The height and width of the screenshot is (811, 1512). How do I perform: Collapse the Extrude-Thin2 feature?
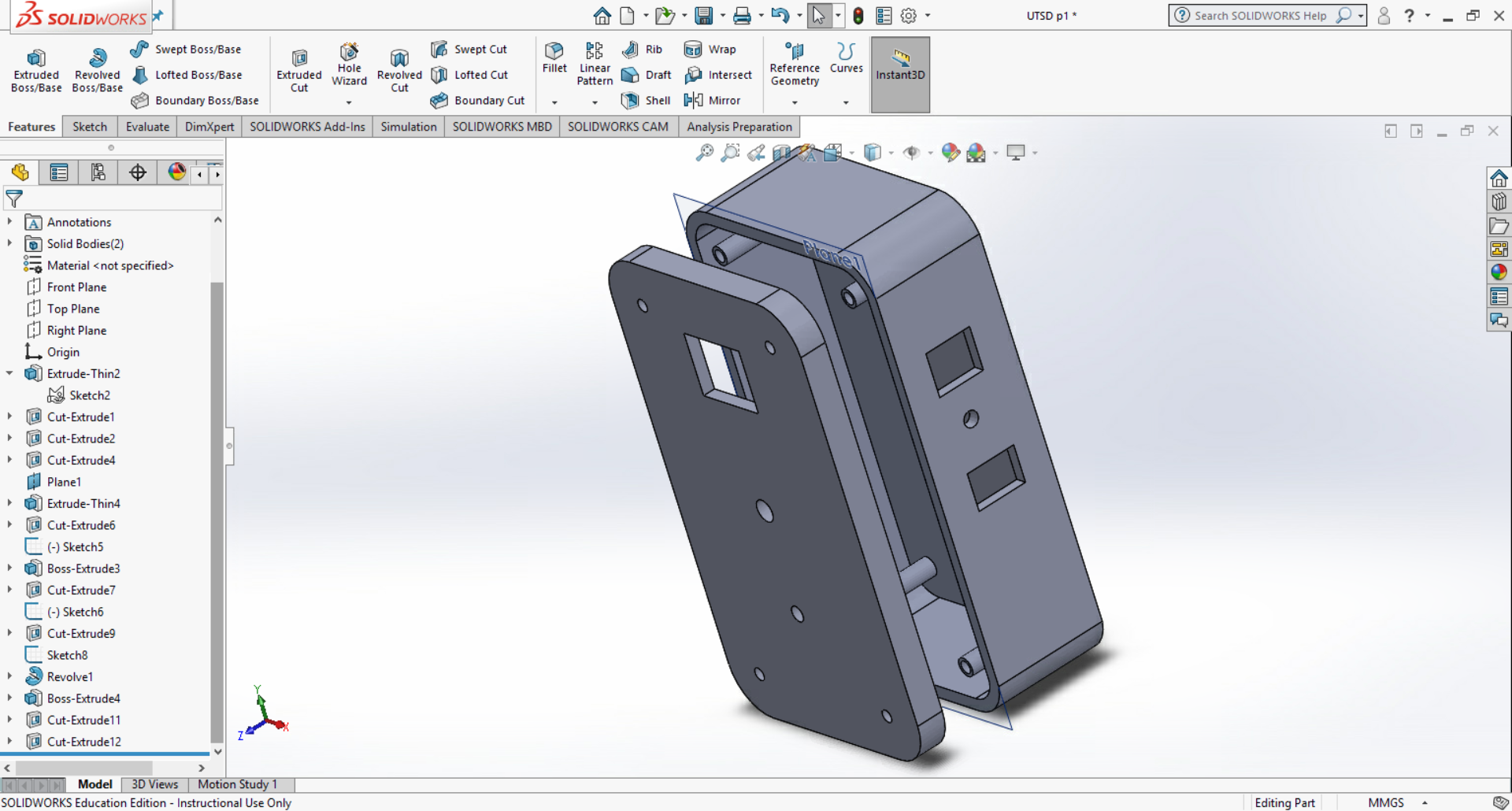click(9, 374)
